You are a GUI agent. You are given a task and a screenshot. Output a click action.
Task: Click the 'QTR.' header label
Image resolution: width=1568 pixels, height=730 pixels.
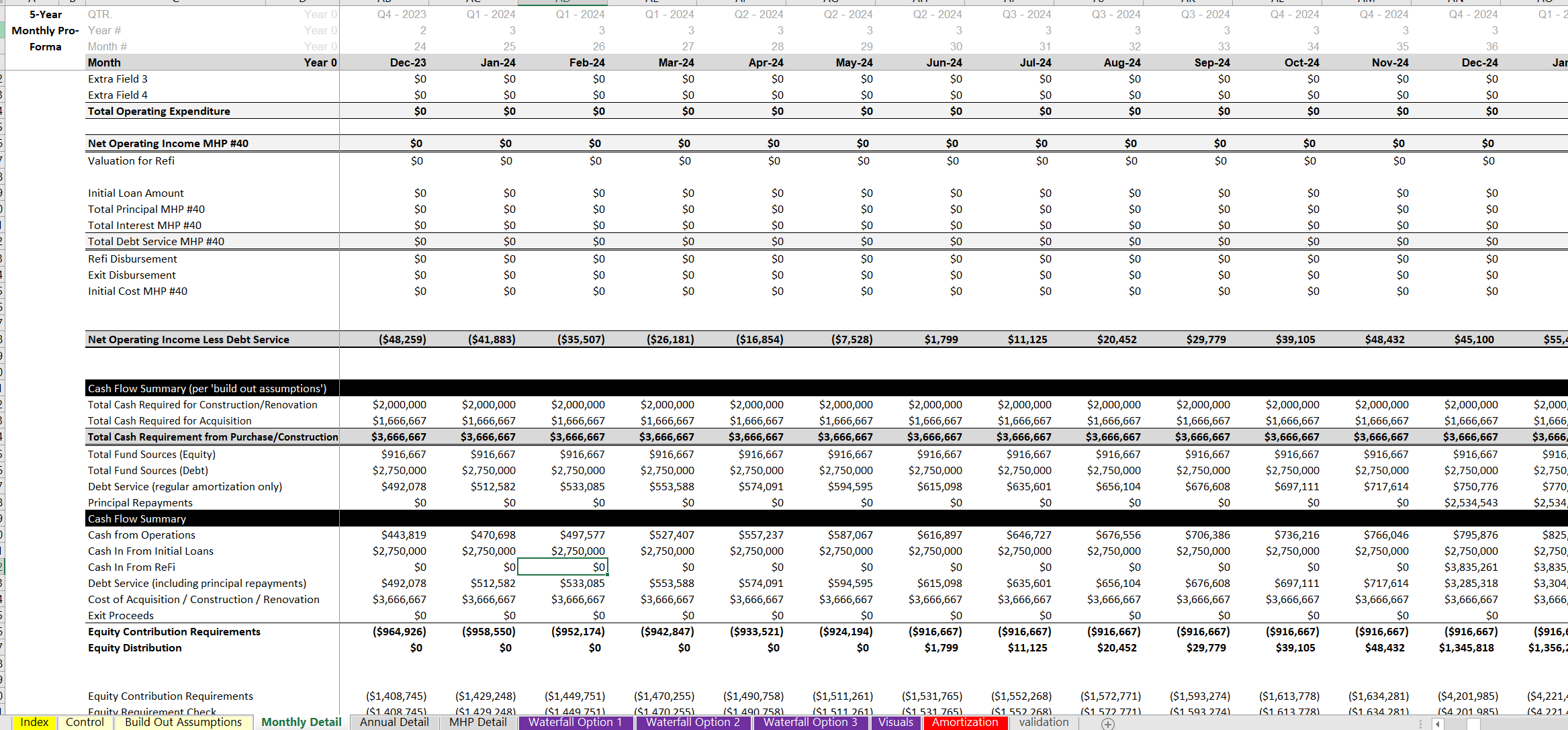(99, 14)
